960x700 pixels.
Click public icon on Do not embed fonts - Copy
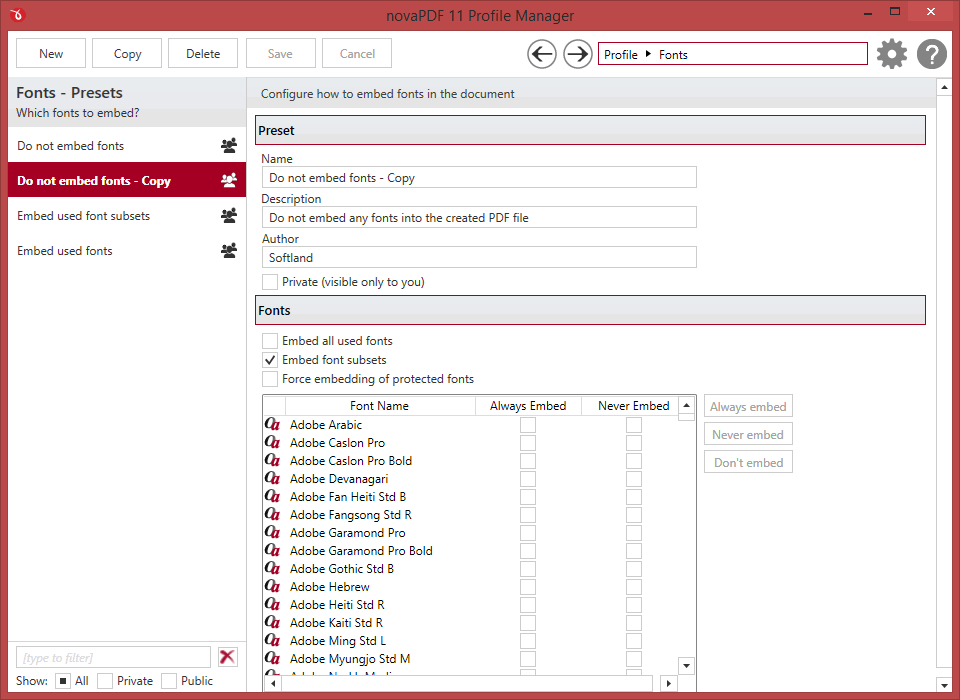coord(229,181)
